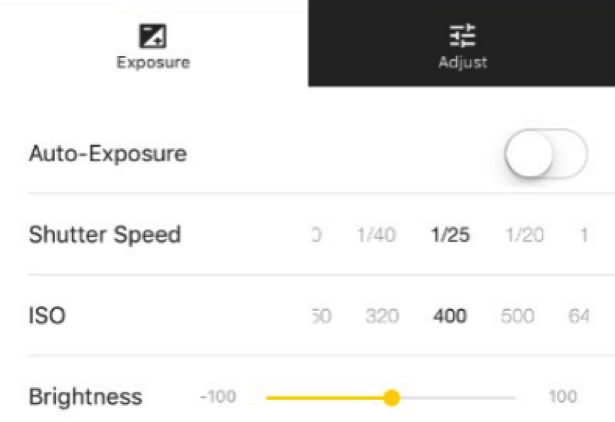Set Brightness to the -100 minimum label
The width and height of the screenshot is (615, 422).
tap(218, 397)
